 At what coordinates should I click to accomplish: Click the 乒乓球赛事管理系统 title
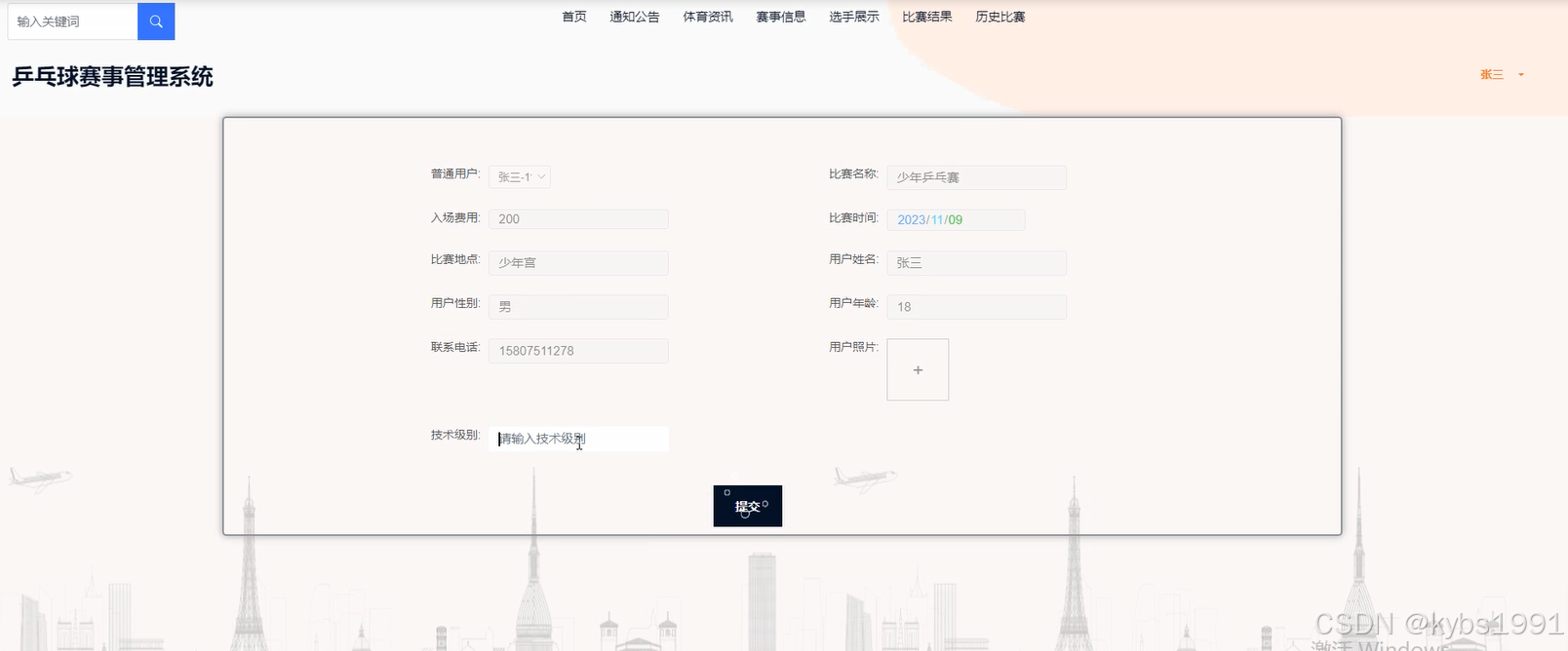tap(112, 77)
